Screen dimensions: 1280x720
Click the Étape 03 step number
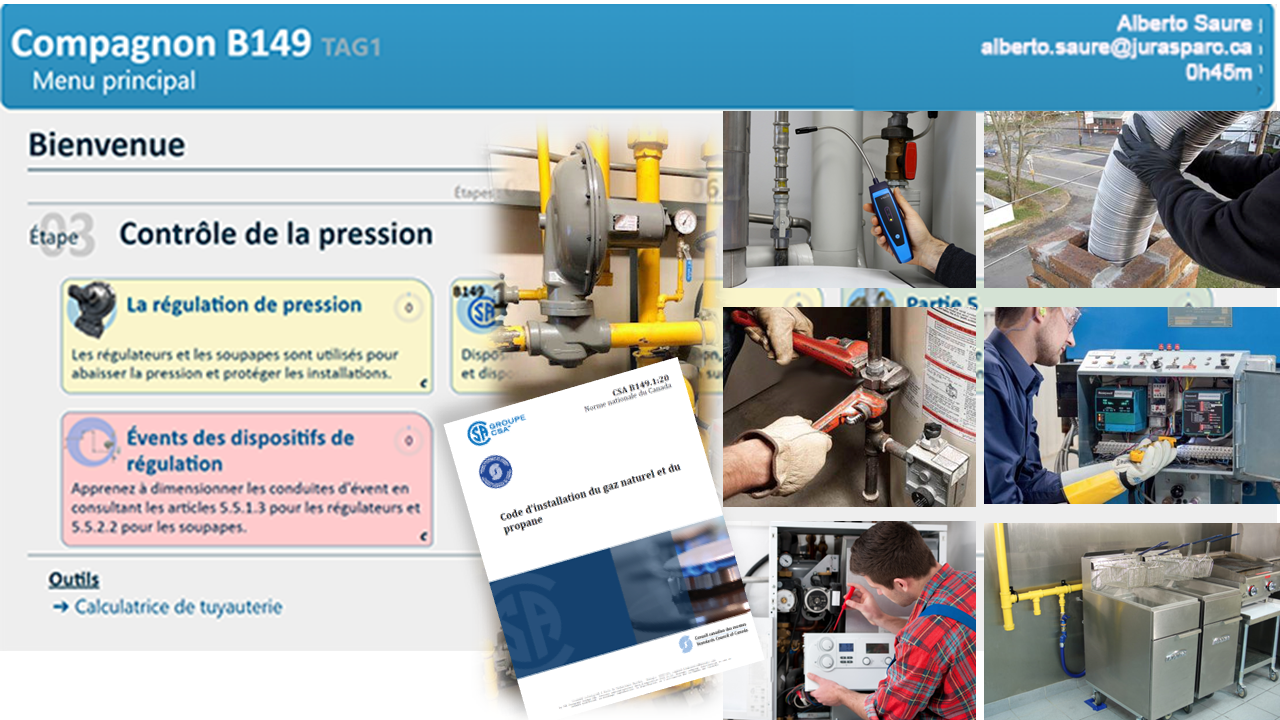tap(62, 237)
